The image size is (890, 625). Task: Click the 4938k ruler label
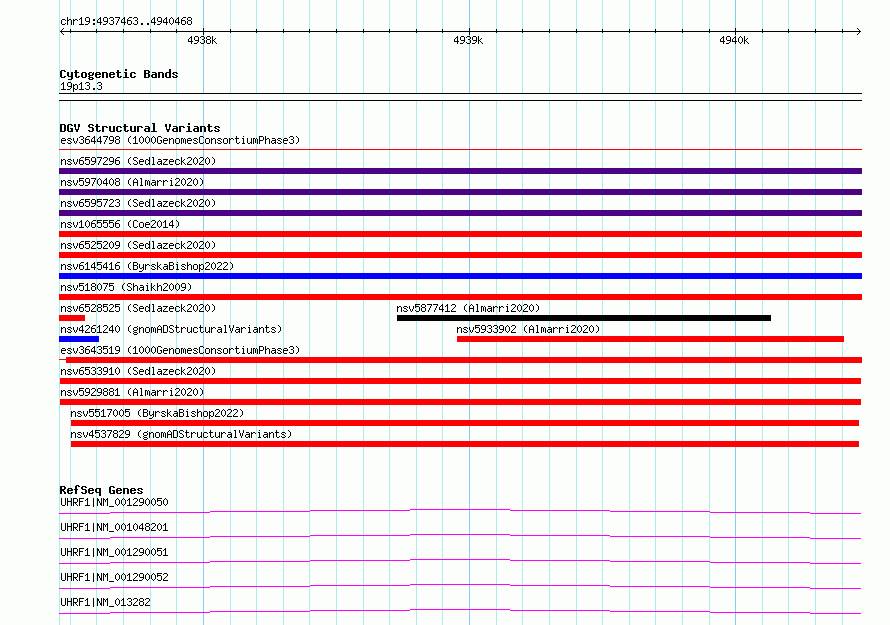point(202,40)
